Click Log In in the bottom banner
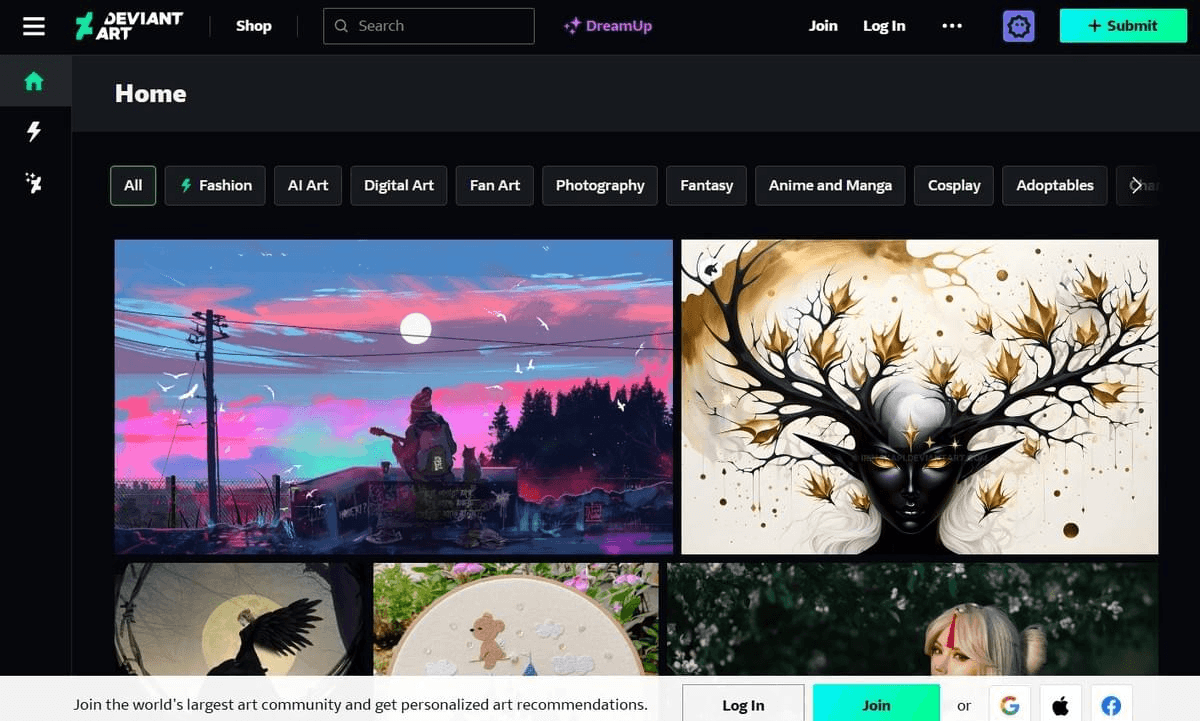 click(743, 705)
